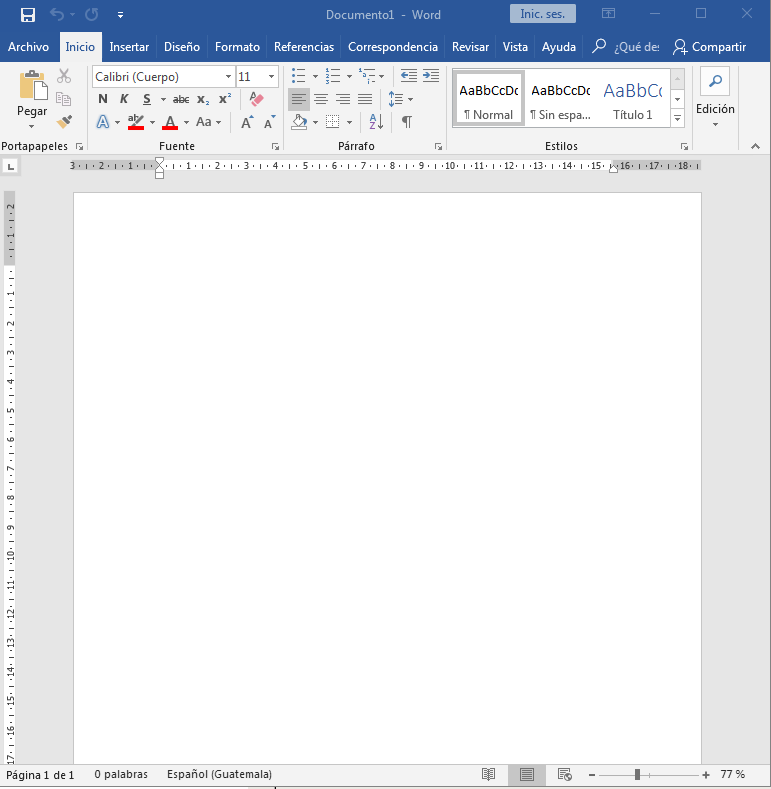Image resolution: width=771 pixels, height=789 pixels.
Task: Apply strikethrough (abc) formatting
Action: pyautogui.click(x=181, y=99)
